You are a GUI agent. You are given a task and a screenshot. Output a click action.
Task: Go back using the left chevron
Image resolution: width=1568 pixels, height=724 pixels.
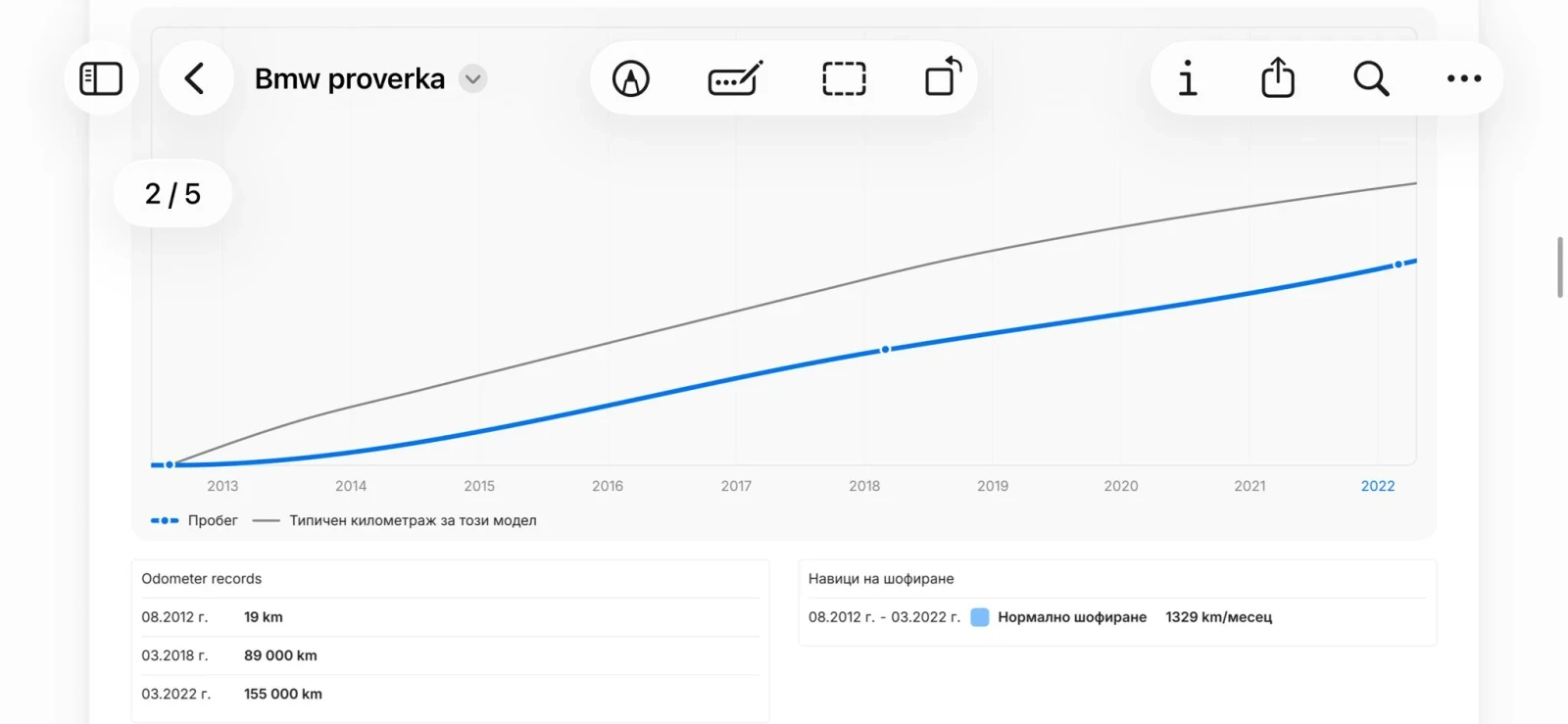tap(195, 78)
